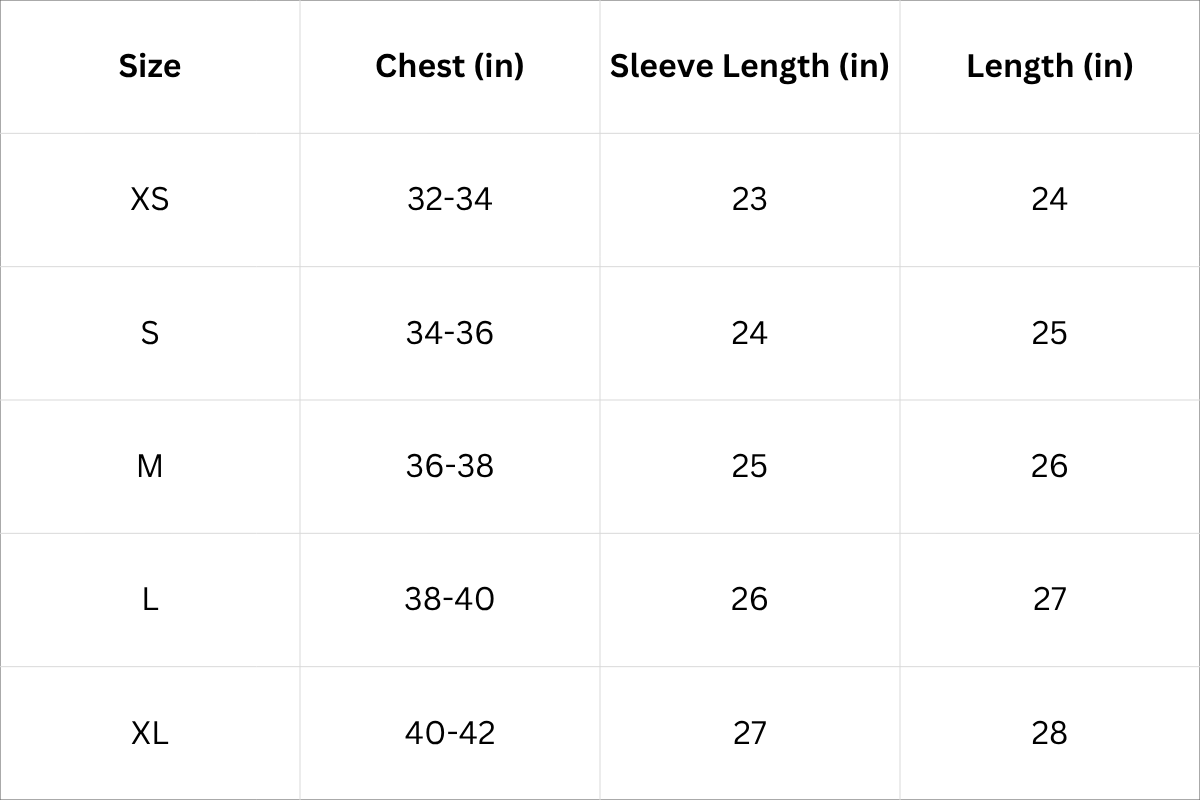Select the Length (in) column header

(x=1049, y=66)
